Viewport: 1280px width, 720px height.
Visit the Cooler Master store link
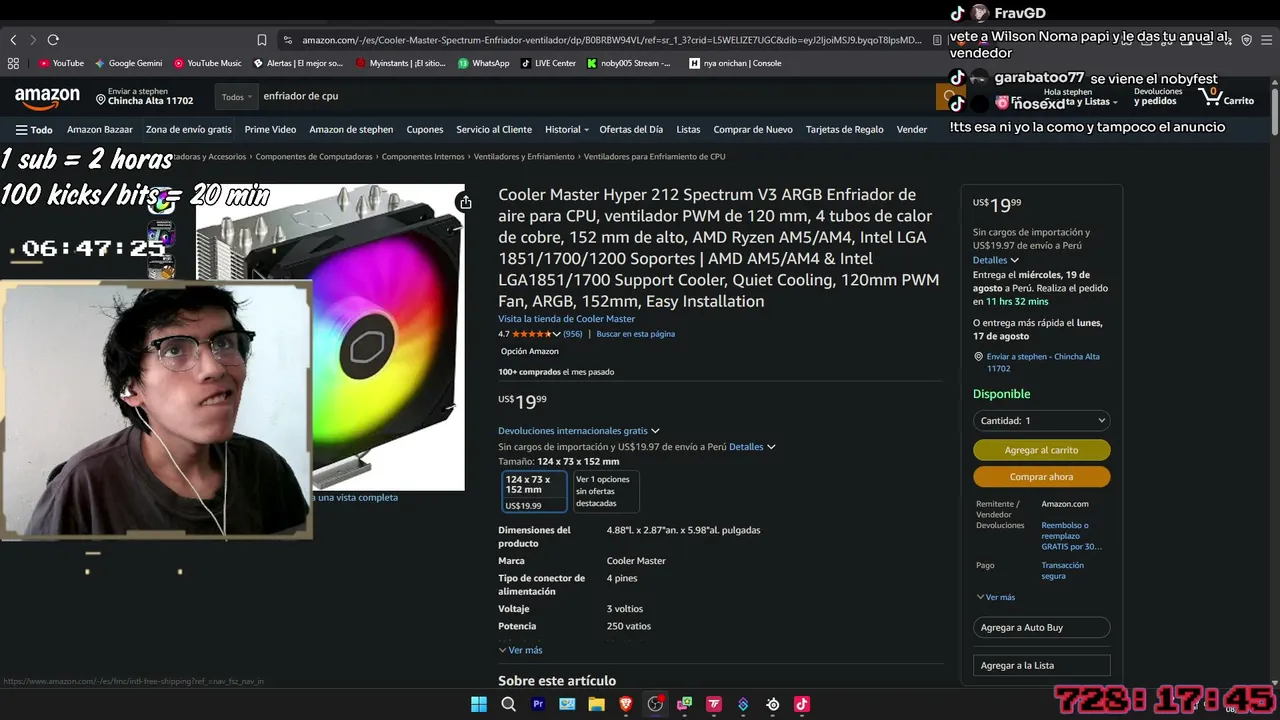[567, 319]
